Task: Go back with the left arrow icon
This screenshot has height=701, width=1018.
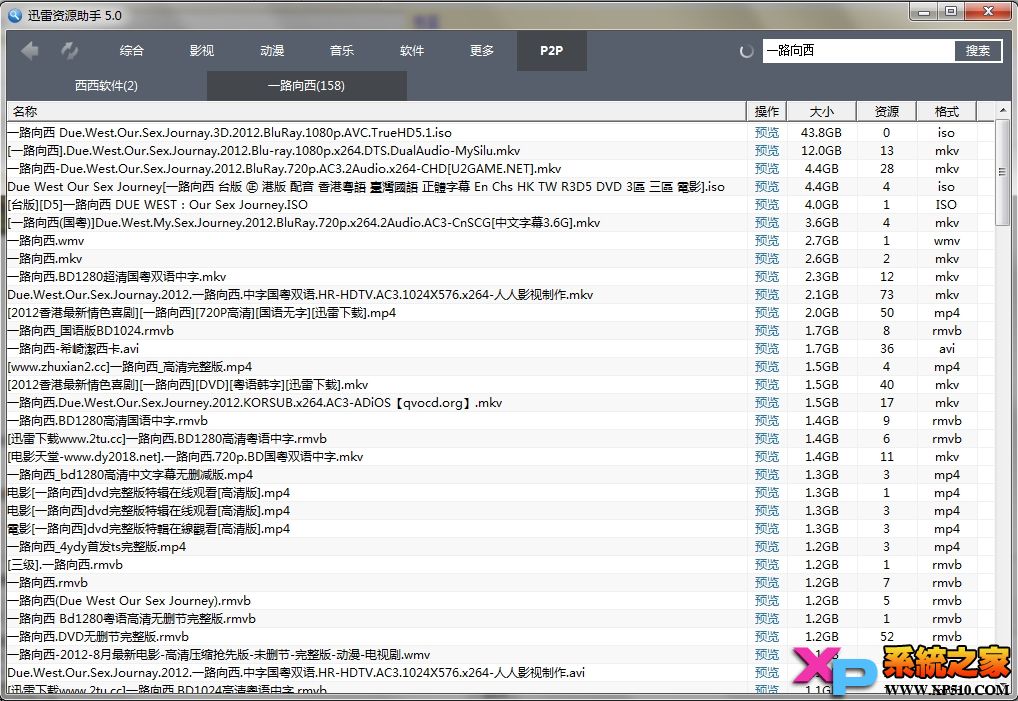Action: 30,51
